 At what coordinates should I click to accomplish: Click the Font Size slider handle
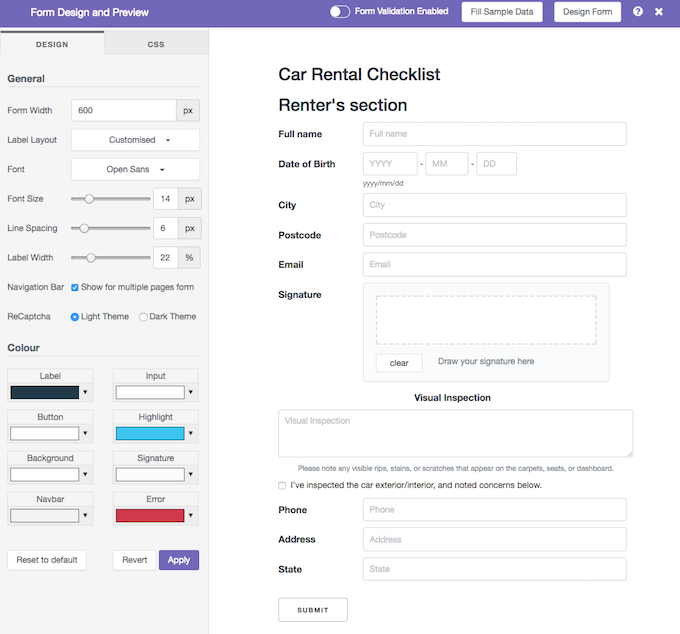(89, 199)
